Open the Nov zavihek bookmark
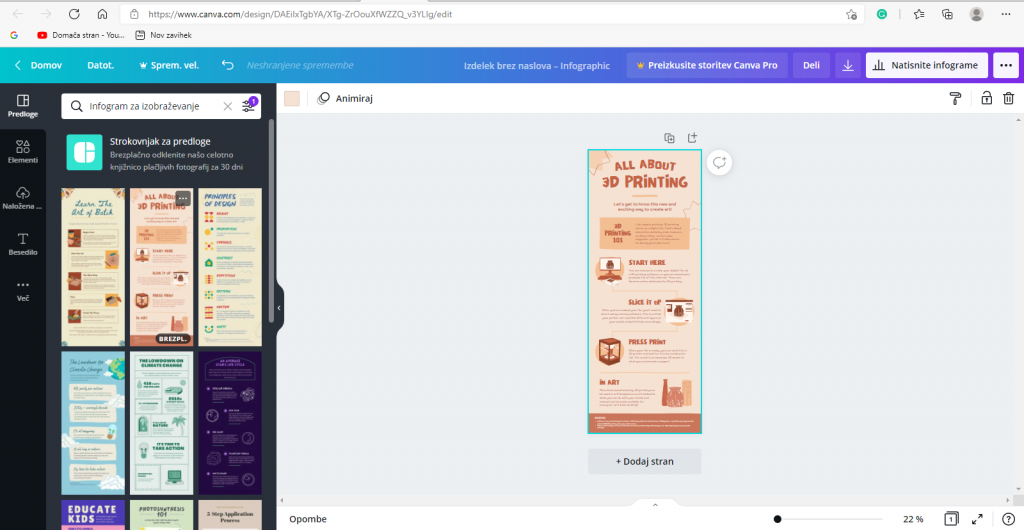 [163, 35]
